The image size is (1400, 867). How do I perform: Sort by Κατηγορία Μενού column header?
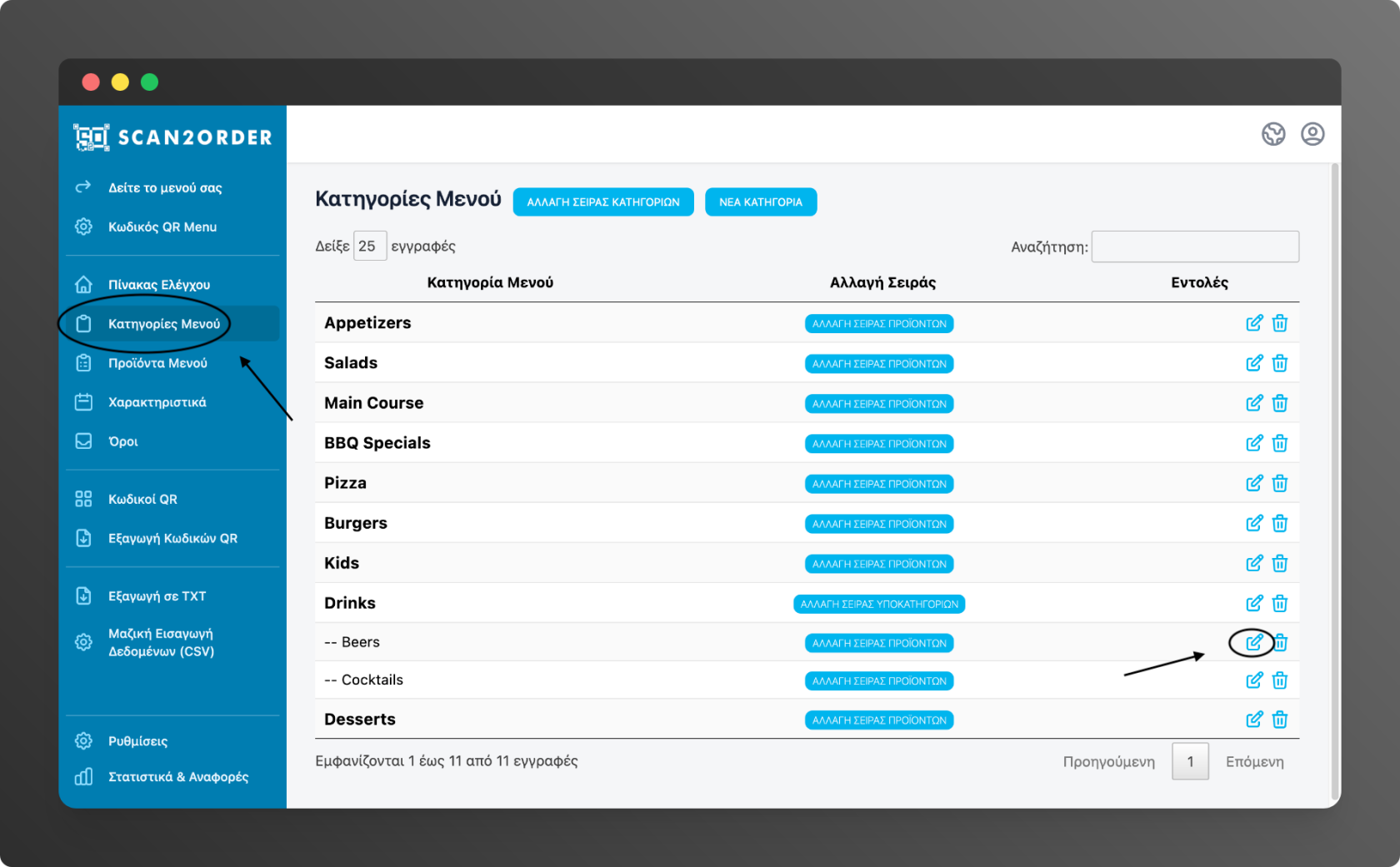coord(490,282)
